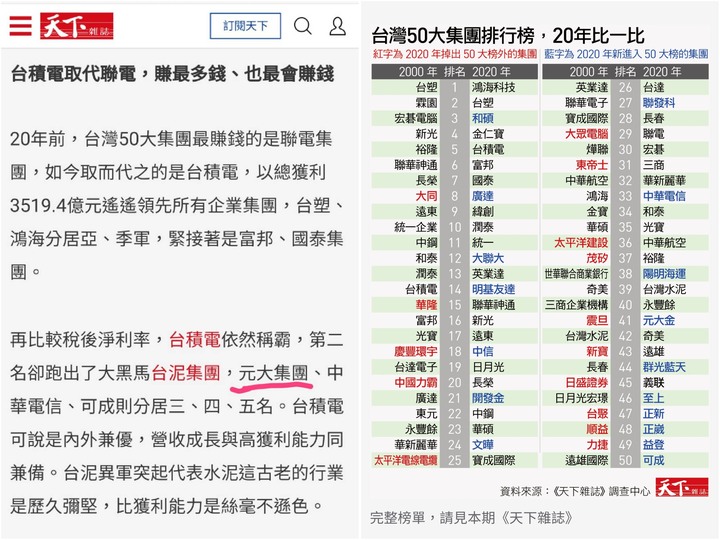Viewport: 720px width, 540px height.
Task: Open the red 台積電 link in article
Action: (195, 340)
